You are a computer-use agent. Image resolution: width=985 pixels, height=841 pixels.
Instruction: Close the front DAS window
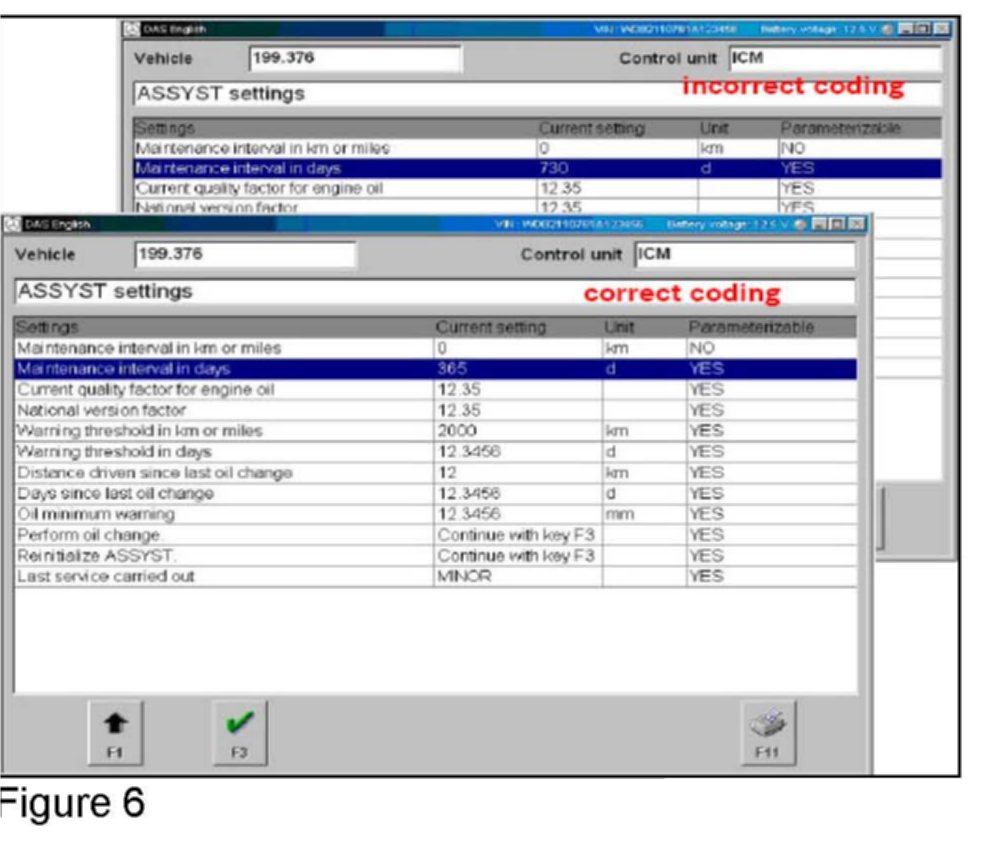[855, 224]
